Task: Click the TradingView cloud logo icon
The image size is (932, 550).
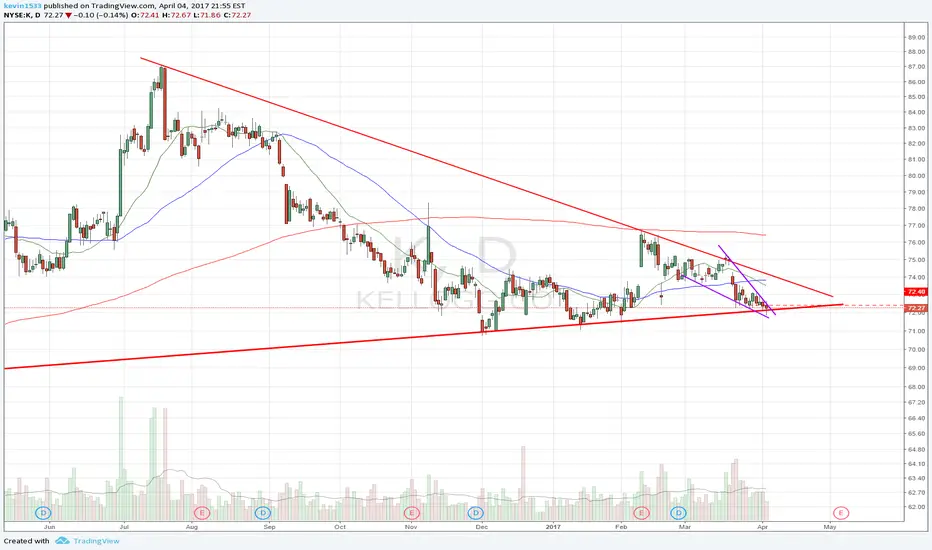Action: coord(62,541)
